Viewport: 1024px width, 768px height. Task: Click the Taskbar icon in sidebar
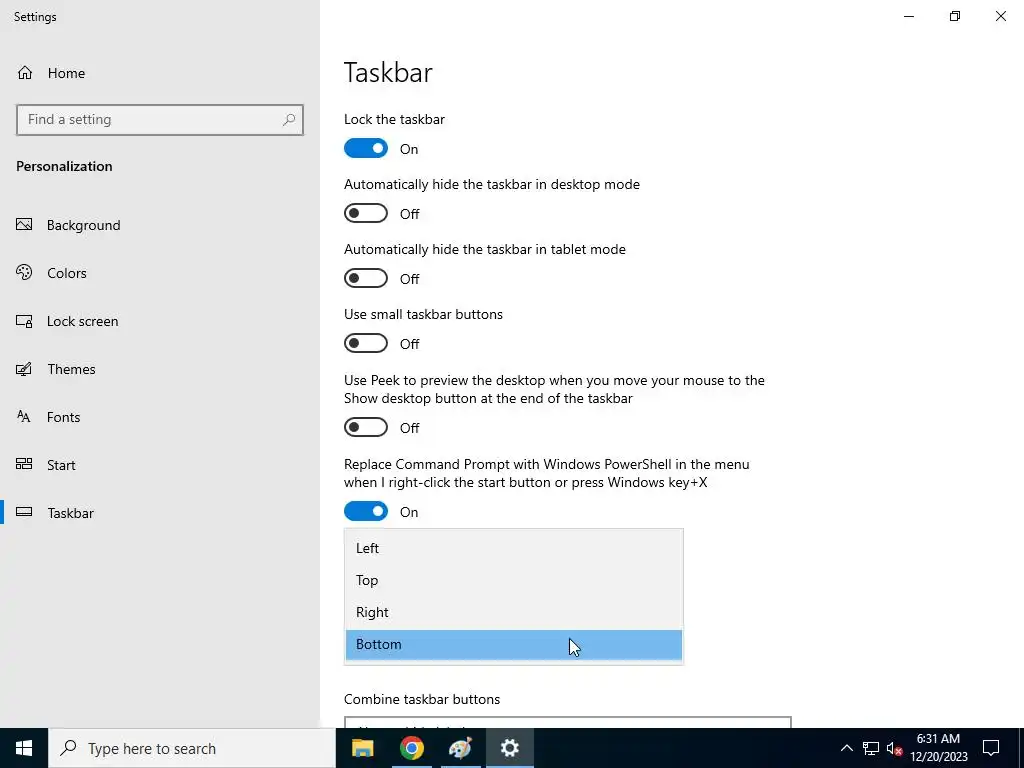click(24, 513)
